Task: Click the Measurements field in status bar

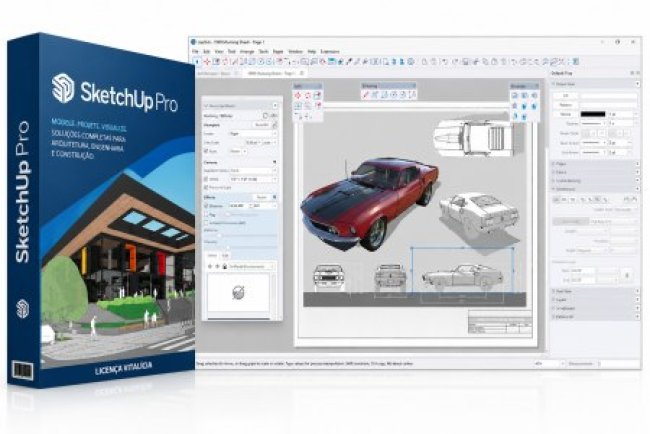Action: pos(620,364)
